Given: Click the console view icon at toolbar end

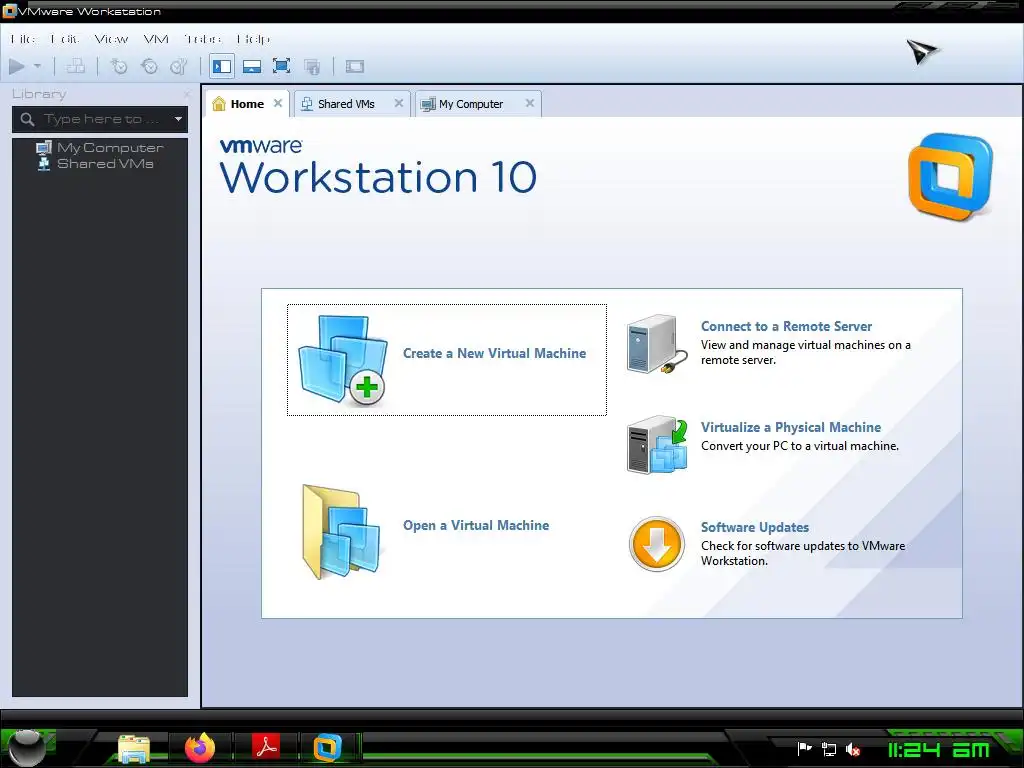Looking at the screenshot, I should 355,66.
